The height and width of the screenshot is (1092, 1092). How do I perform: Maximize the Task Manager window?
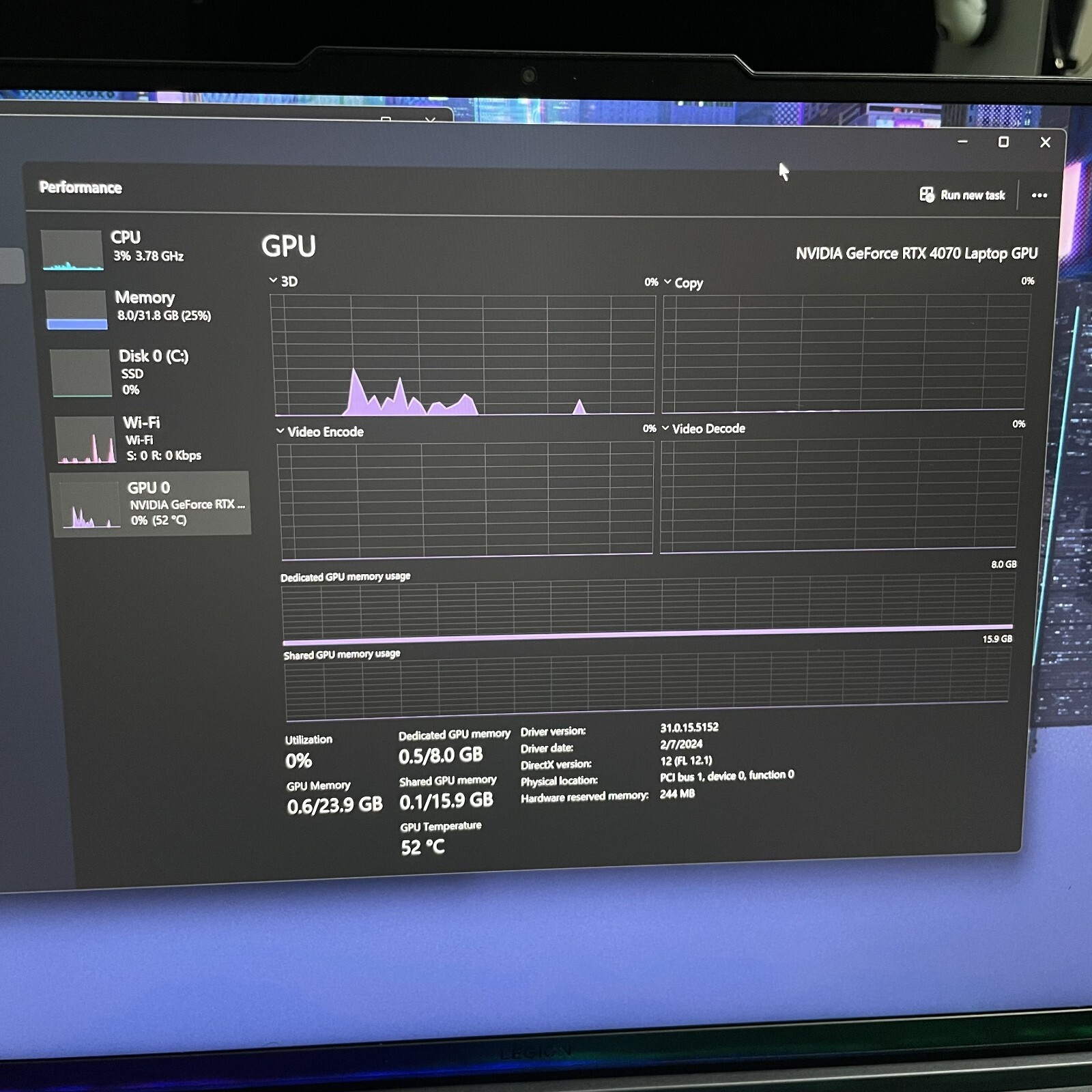[x=1003, y=142]
